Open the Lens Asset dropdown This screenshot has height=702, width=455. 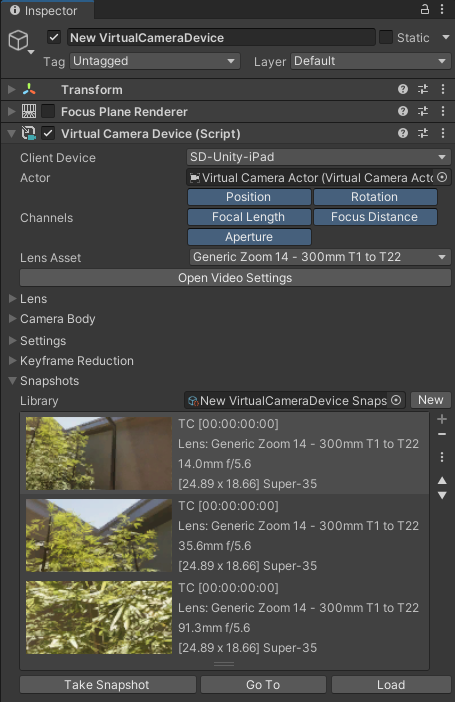[320, 257]
